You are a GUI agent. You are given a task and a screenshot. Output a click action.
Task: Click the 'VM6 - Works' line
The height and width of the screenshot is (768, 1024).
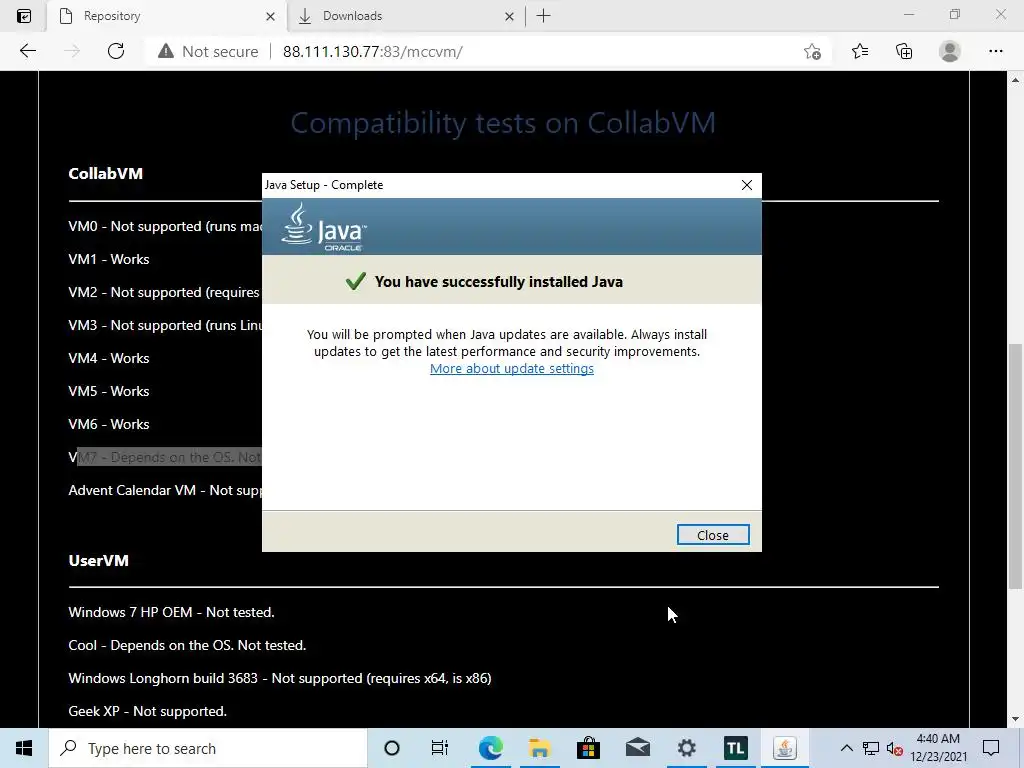click(108, 424)
